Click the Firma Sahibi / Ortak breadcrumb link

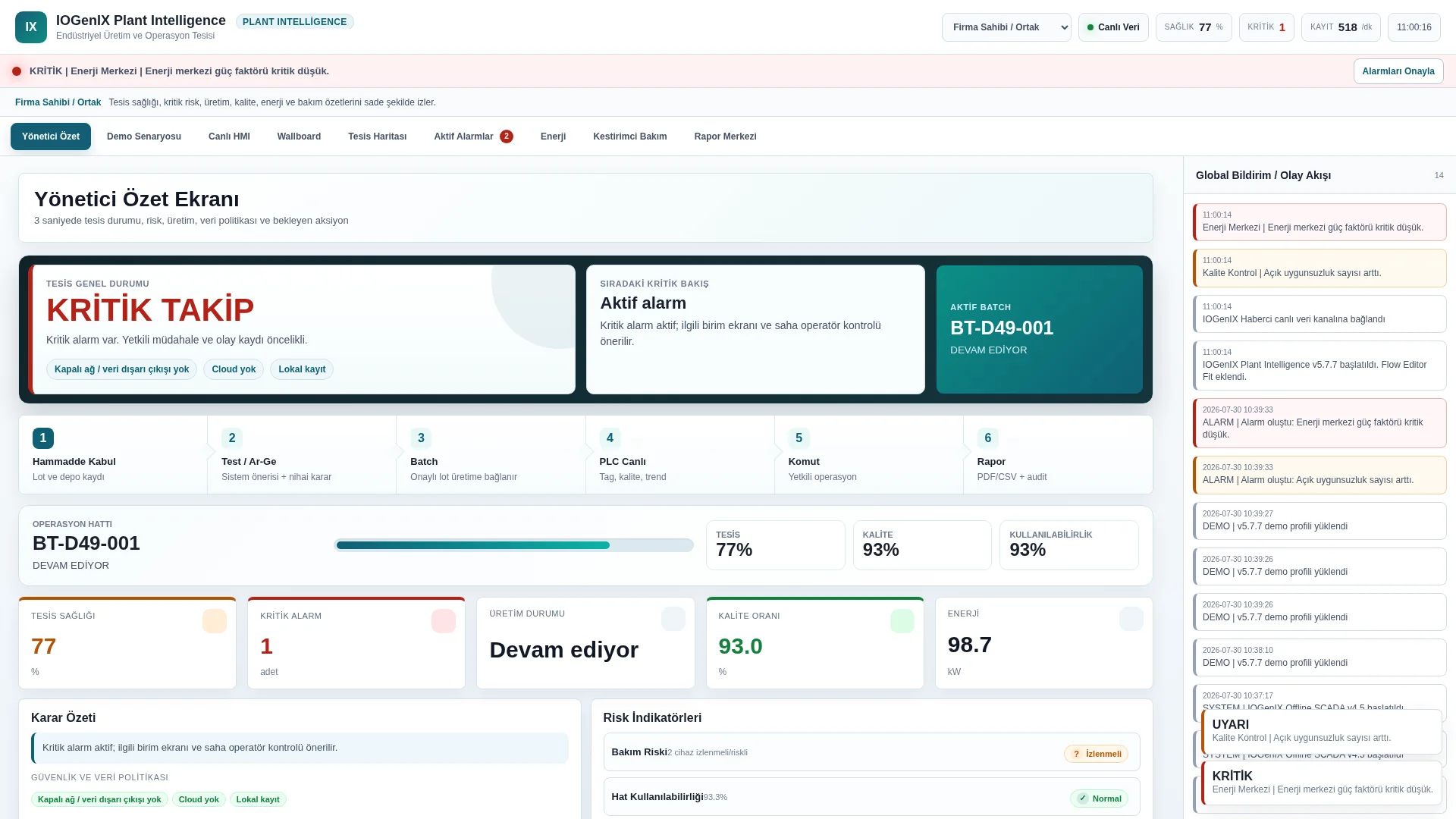(x=58, y=102)
